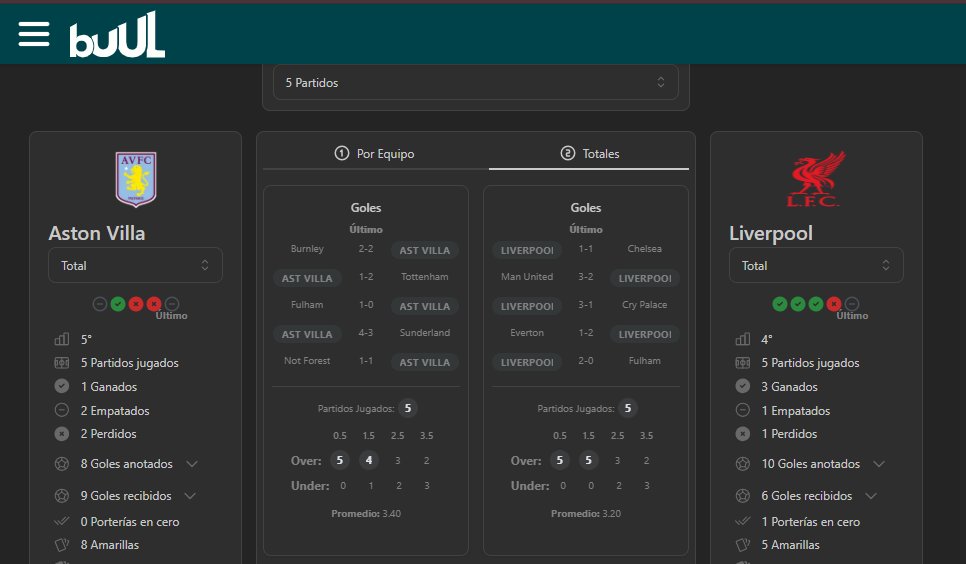Open Aston Villa Total dropdown
Image resolution: width=966 pixels, height=564 pixels.
click(x=136, y=266)
